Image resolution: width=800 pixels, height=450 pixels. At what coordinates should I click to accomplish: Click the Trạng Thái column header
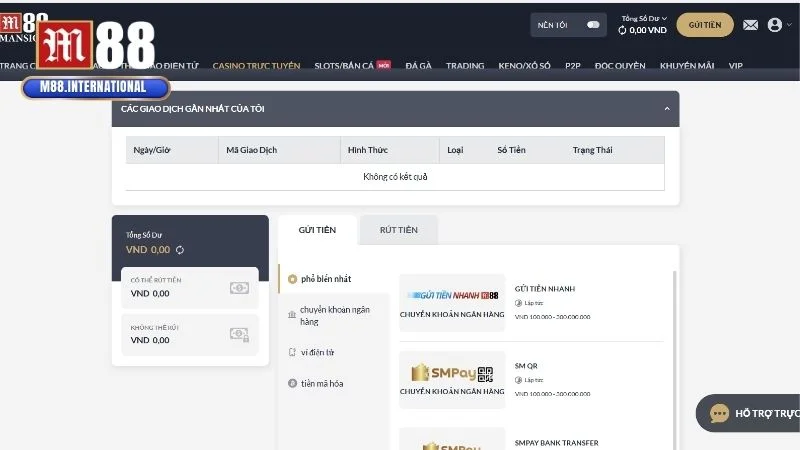[x=592, y=150]
